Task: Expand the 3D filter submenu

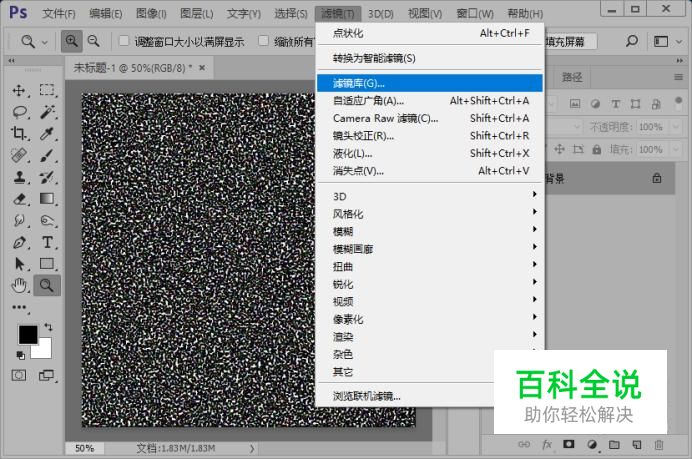Action: point(430,196)
